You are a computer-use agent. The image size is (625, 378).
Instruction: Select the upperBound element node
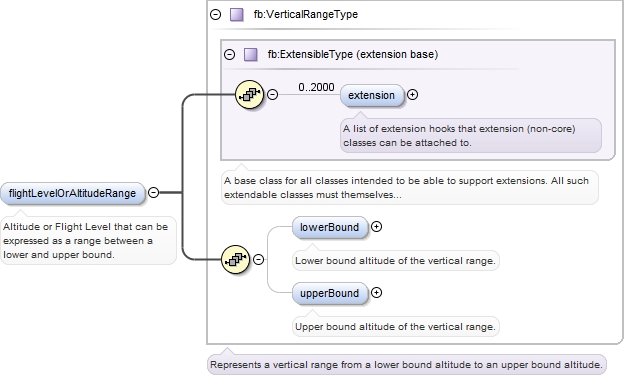click(330, 293)
